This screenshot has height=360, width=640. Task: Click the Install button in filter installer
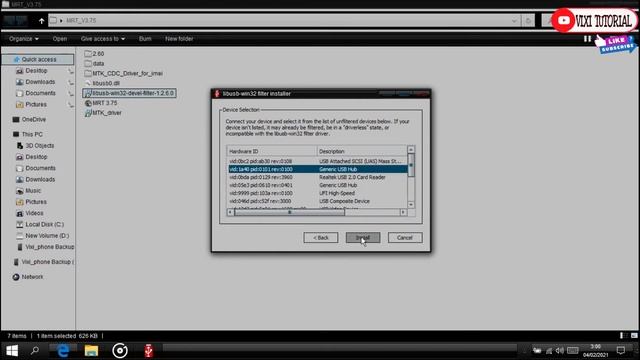(x=363, y=238)
